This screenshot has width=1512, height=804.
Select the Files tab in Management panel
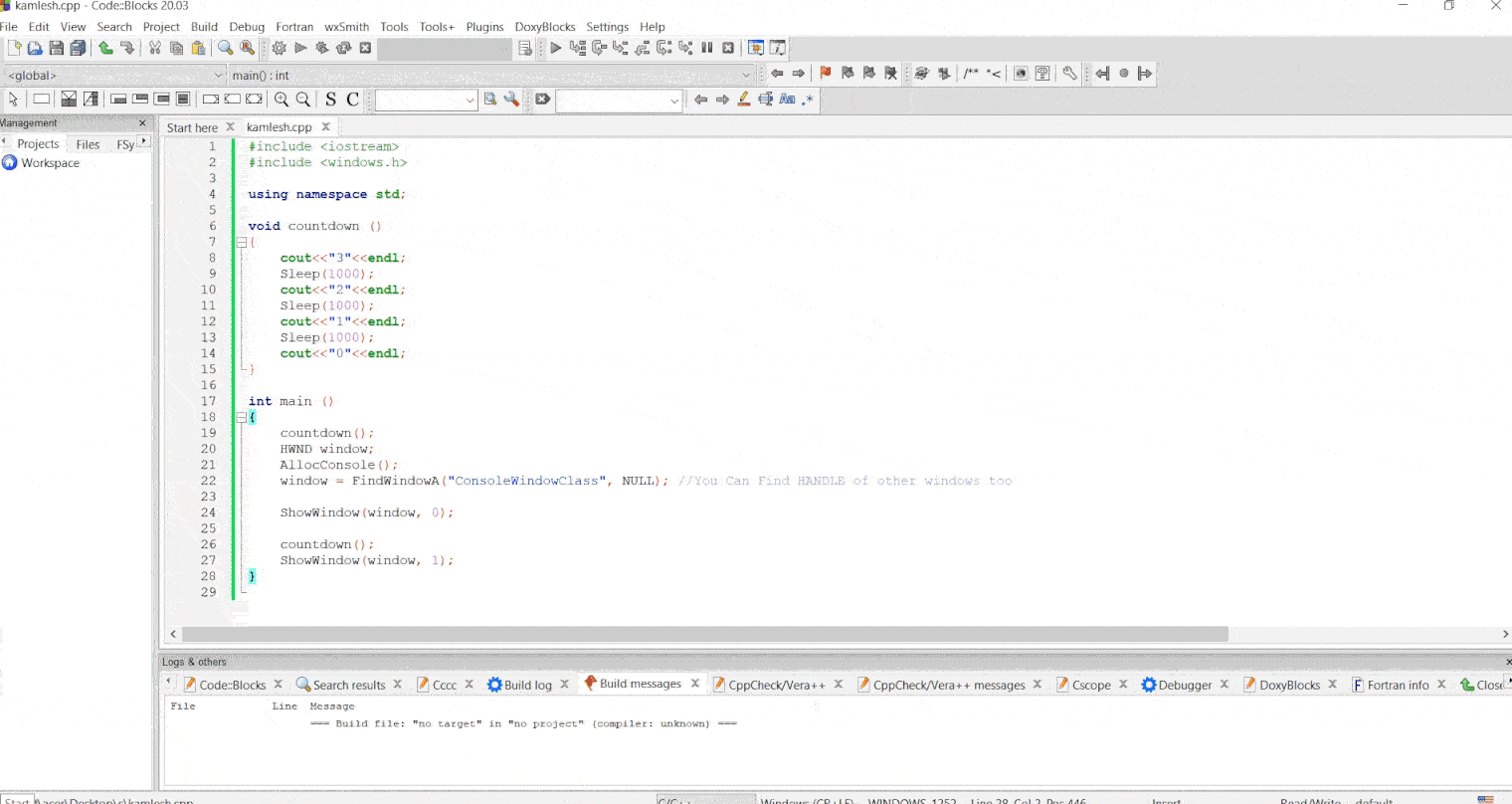pos(88,144)
